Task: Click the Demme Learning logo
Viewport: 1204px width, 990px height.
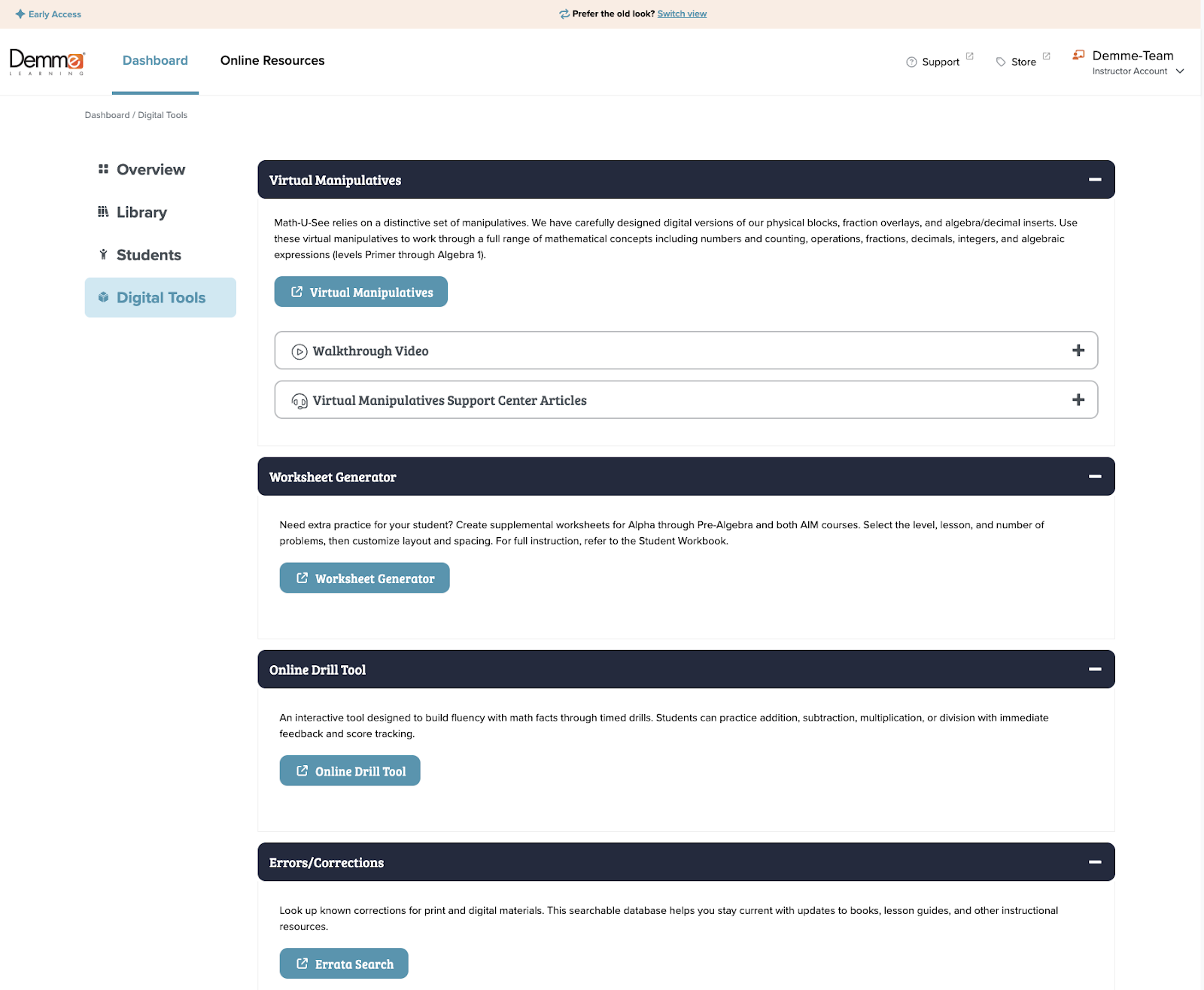Action: point(47,62)
